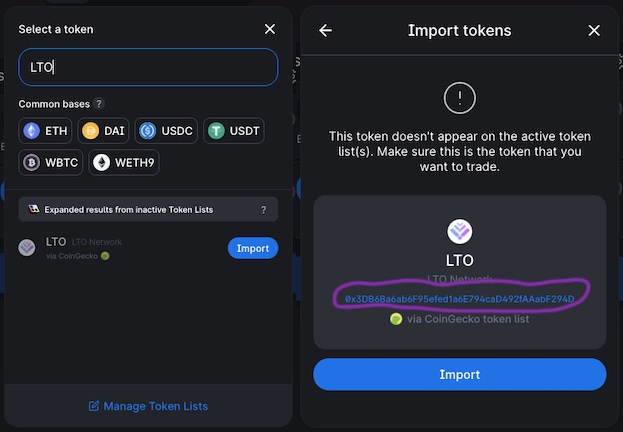Viewport: 623px width, 432px height.
Task: Open the LTO contract address link
Action: coord(460,299)
